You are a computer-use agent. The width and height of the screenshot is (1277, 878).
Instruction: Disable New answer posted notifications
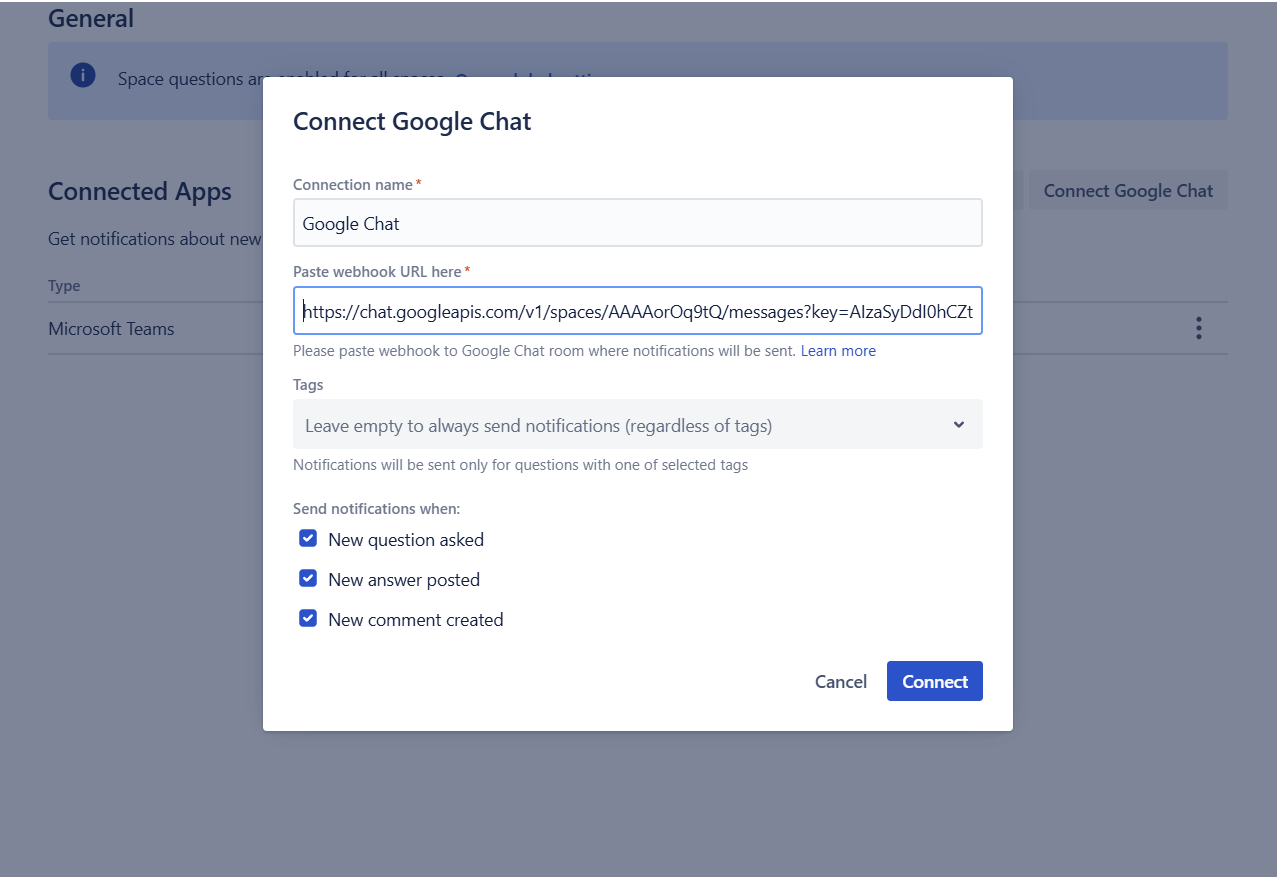pos(308,578)
